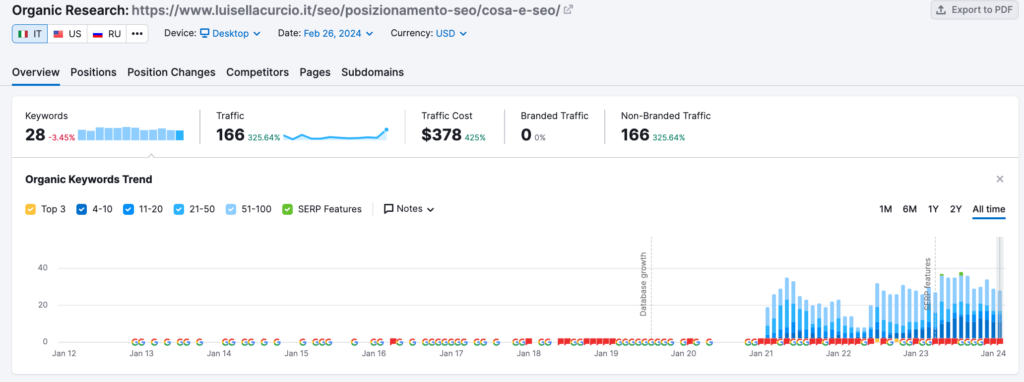Click the Jan 24 axis label

point(993,353)
